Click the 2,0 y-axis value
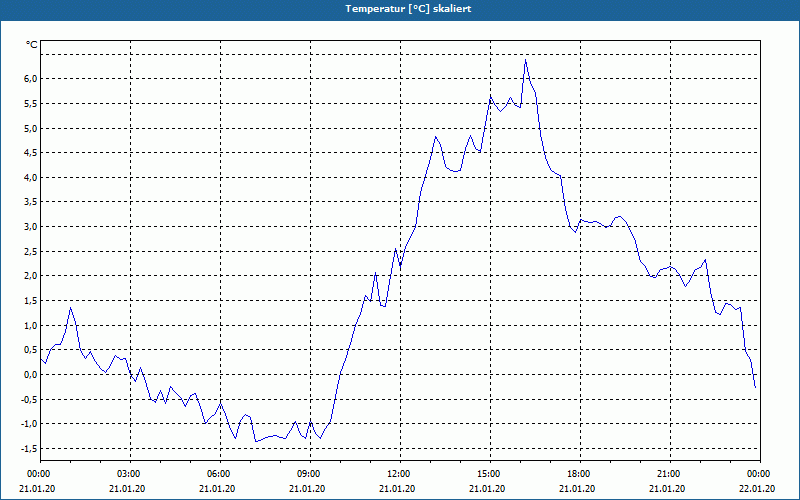The width and height of the screenshot is (800, 500). coord(31,276)
